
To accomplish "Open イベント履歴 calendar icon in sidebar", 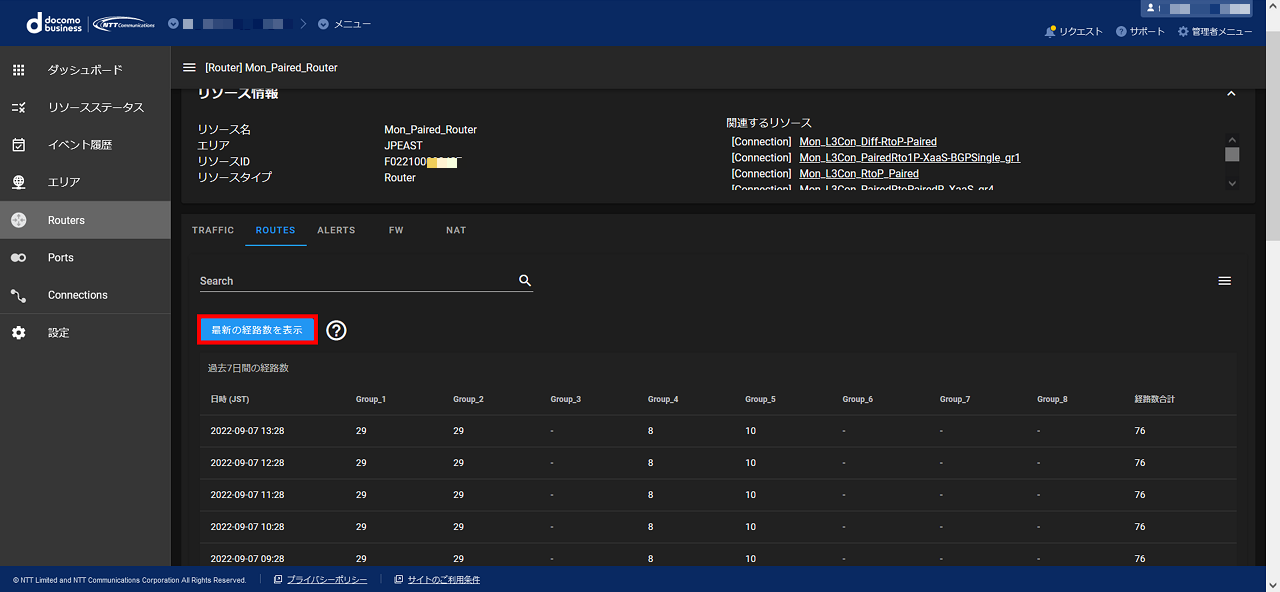I will [x=18, y=145].
